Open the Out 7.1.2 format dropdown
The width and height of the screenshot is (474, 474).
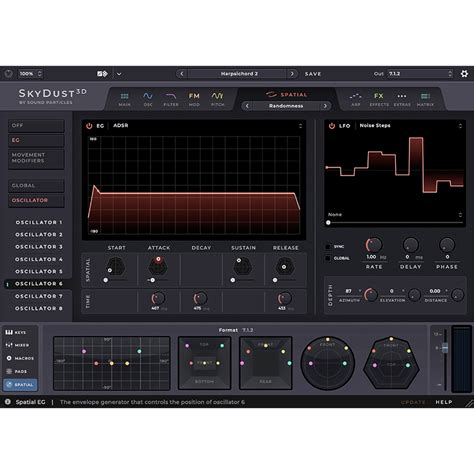click(x=420, y=74)
